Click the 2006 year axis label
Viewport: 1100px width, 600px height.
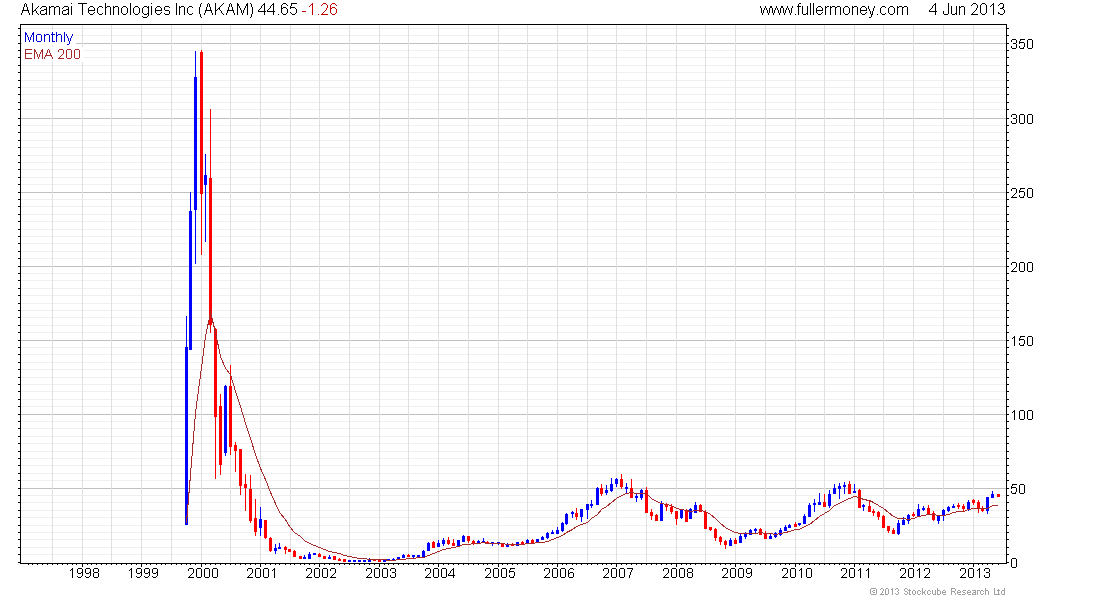559,573
